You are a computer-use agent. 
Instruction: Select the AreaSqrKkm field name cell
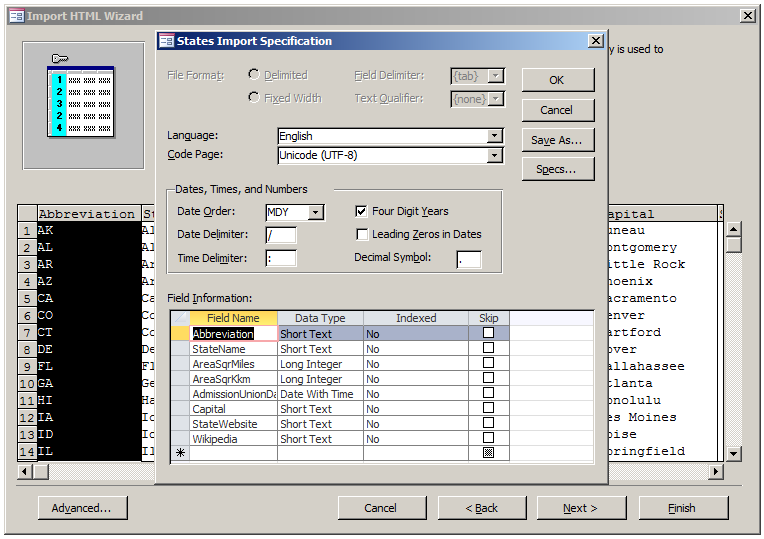233,379
